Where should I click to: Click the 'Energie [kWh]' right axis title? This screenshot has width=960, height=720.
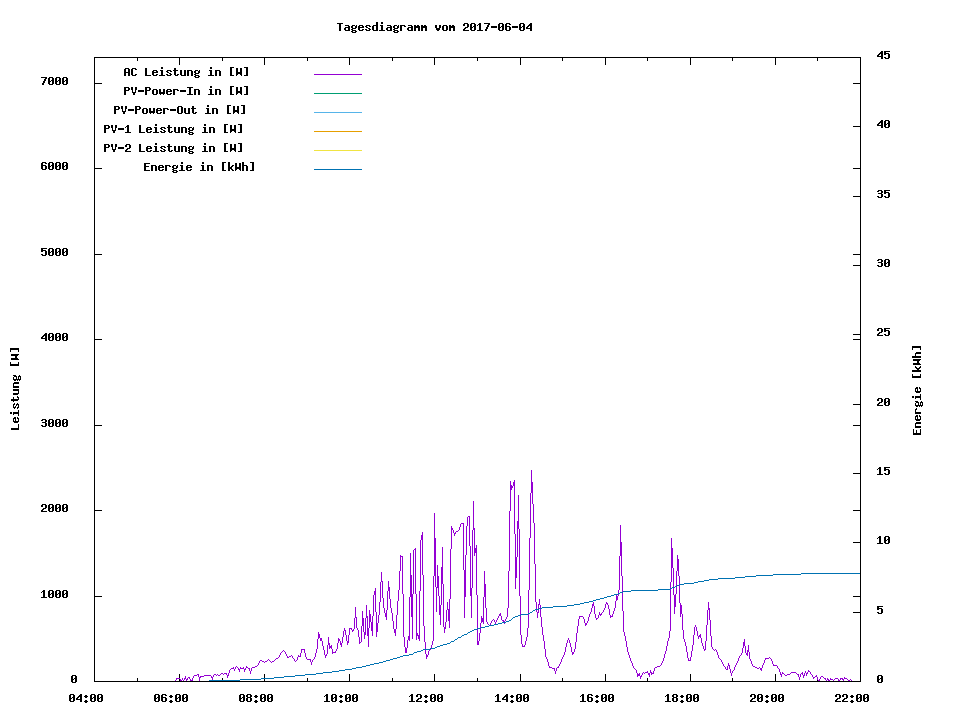pos(918,390)
